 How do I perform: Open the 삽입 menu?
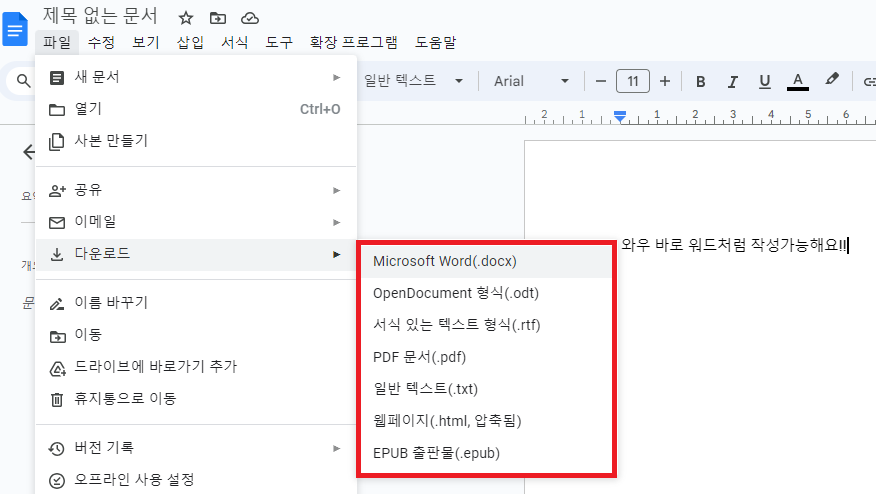click(190, 42)
